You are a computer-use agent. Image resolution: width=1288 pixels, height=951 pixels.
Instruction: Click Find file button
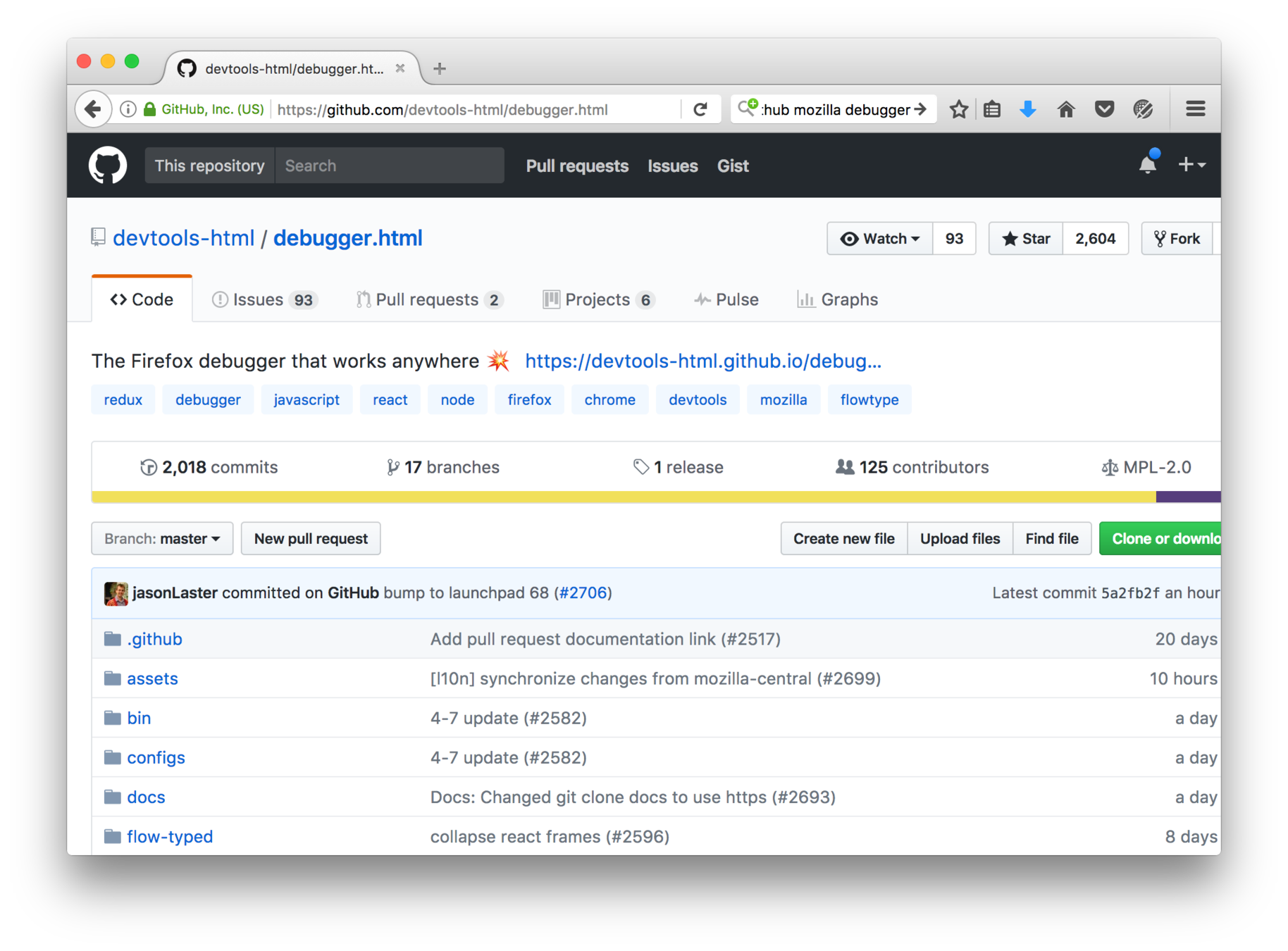click(1052, 539)
